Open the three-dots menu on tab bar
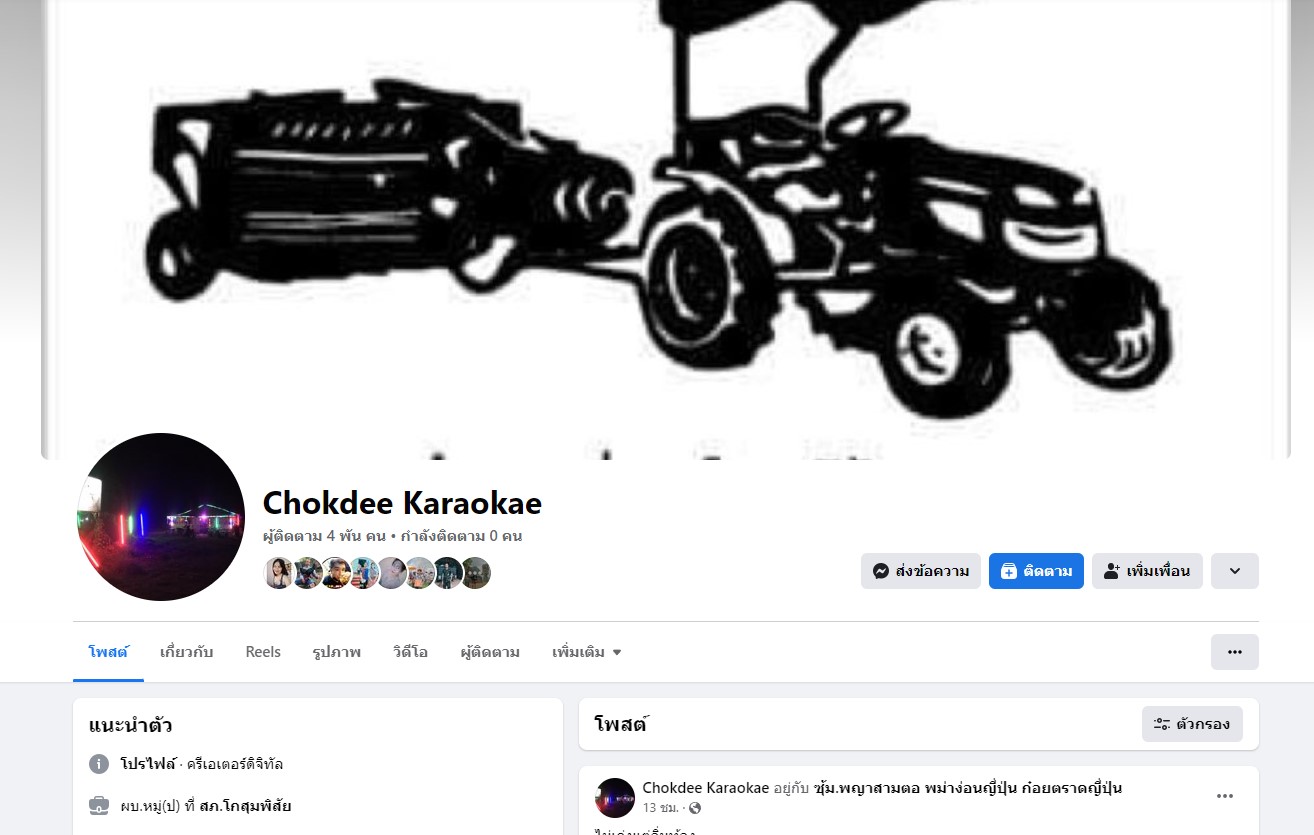This screenshot has height=835, width=1314. [x=1235, y=652]
